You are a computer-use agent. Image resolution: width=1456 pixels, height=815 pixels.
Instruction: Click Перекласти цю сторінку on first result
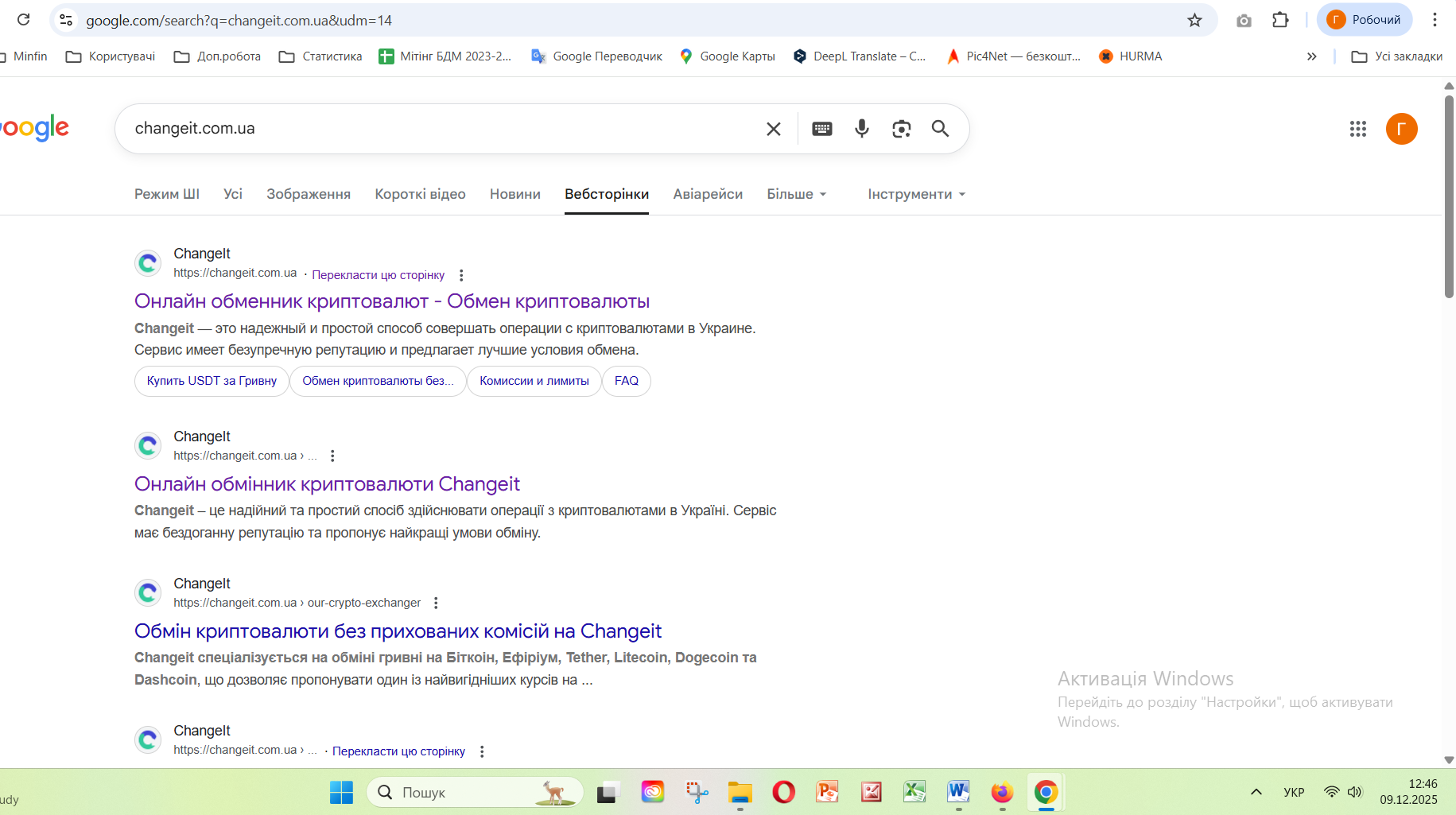379,275
